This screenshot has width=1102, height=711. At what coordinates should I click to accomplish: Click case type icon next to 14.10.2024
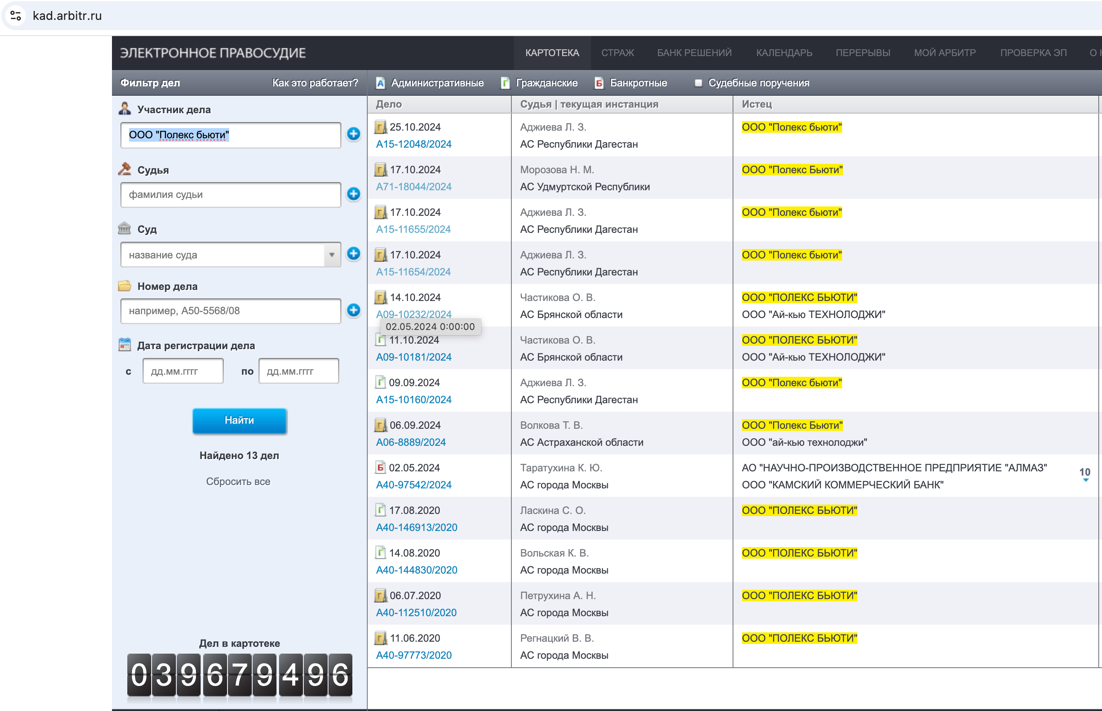pos(381,297)
